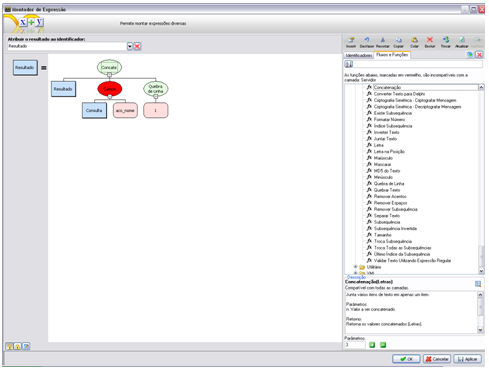Select the Concate root node
Viewport: 489px width, 368px height.
click(x=109, y=67)
